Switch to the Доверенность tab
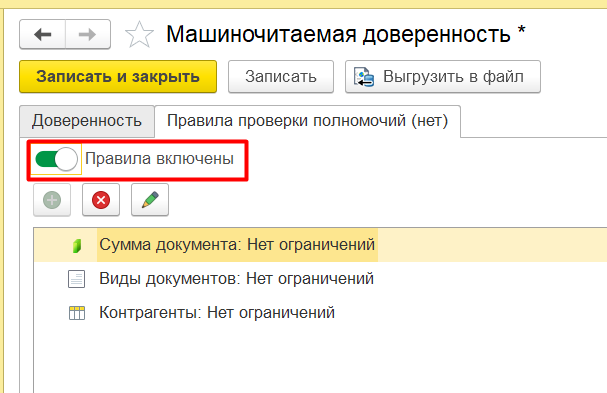 (87, 121)
